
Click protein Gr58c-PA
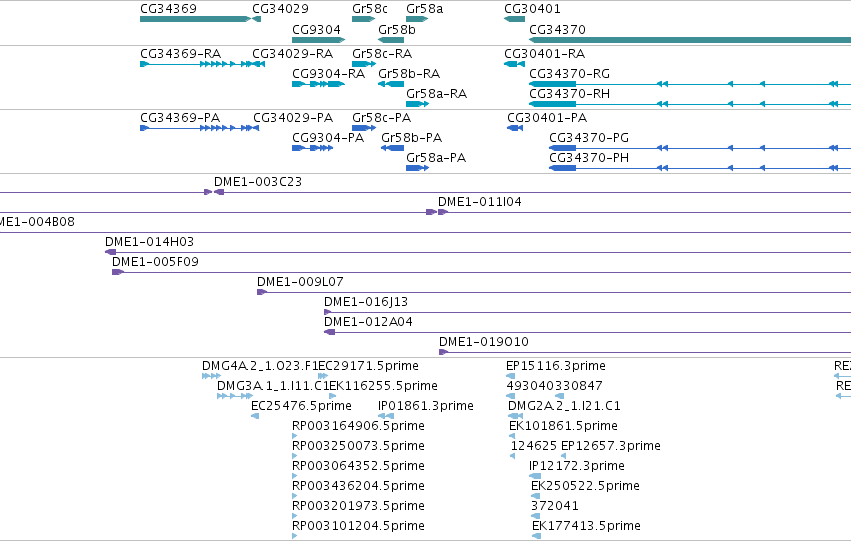pyautogui.click(x=364, y=128)
